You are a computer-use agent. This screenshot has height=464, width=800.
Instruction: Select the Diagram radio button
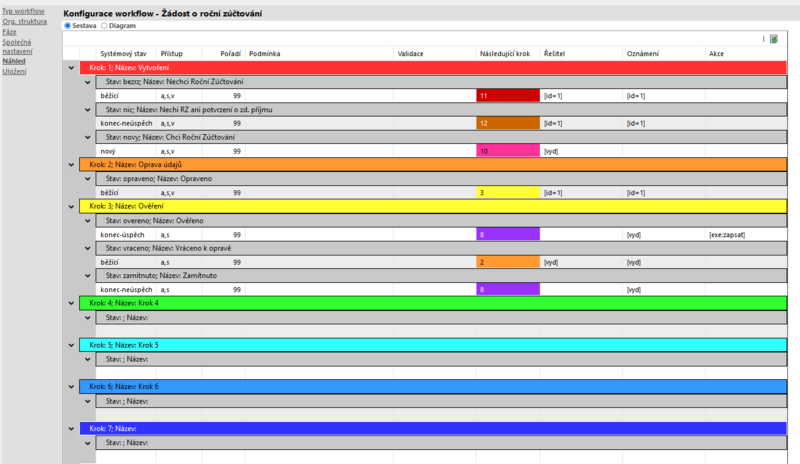tap(104, 26)
